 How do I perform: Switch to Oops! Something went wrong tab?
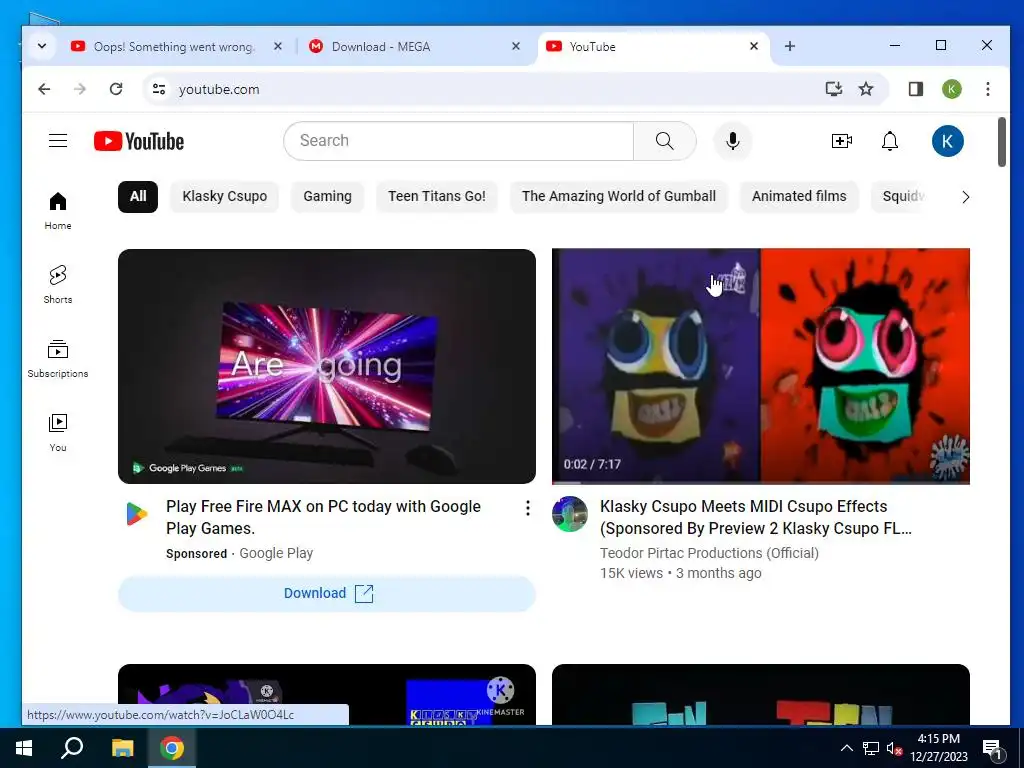pos(174,46)
